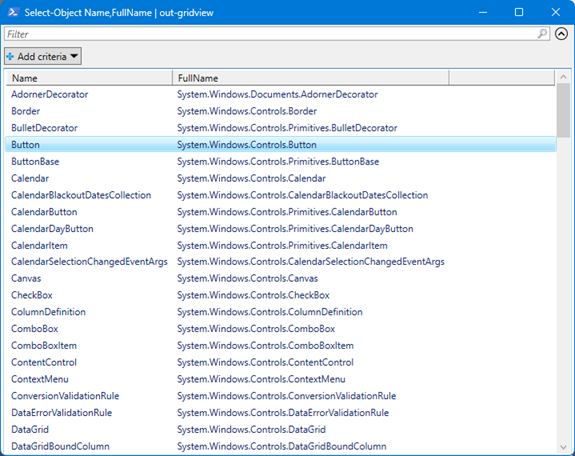
Task: Select the CalendarBlackoutDatesCollection row
Action: point(281,195)
